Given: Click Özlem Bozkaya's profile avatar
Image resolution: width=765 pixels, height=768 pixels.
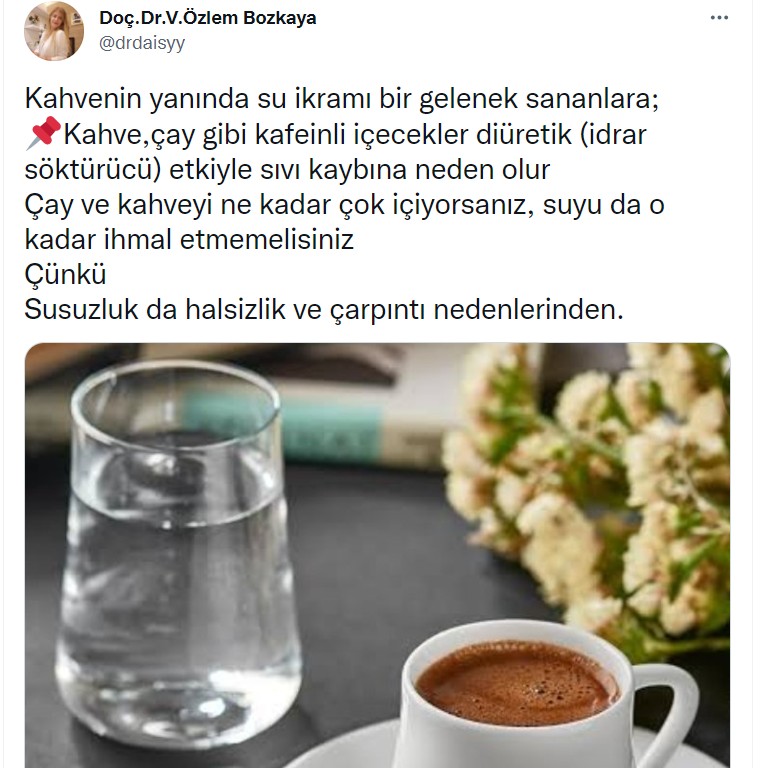Looking at the screenshot, I should [54, 31].
